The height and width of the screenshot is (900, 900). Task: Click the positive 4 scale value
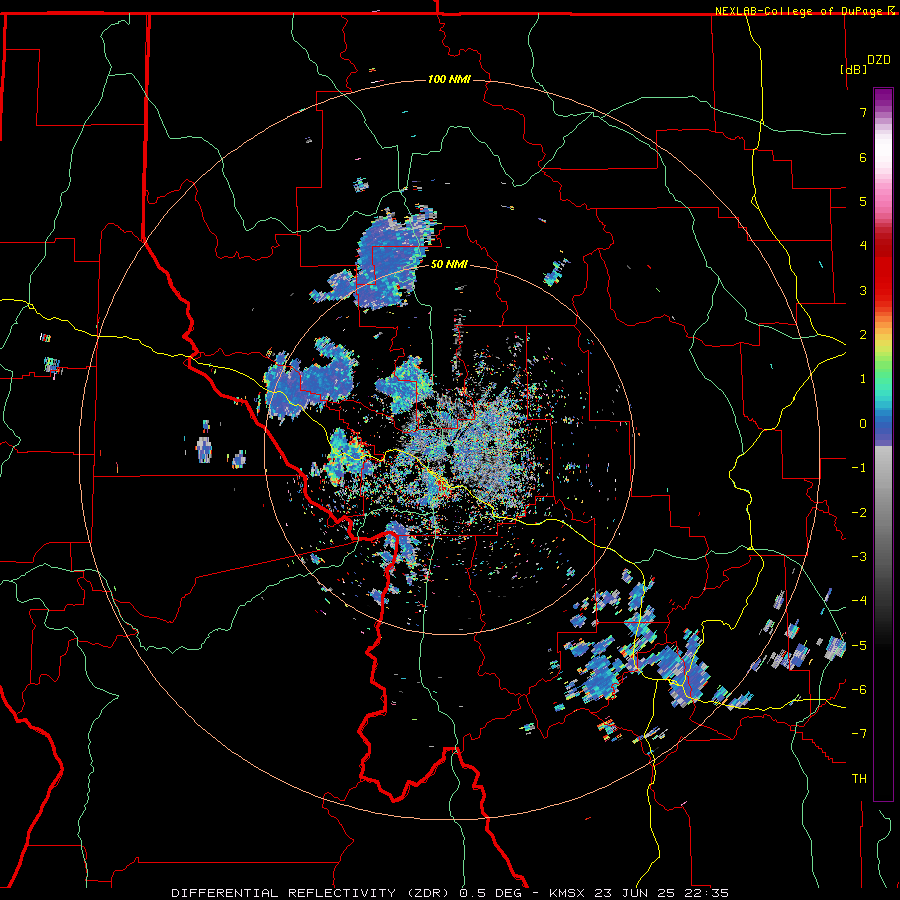(x=863, y=246)
